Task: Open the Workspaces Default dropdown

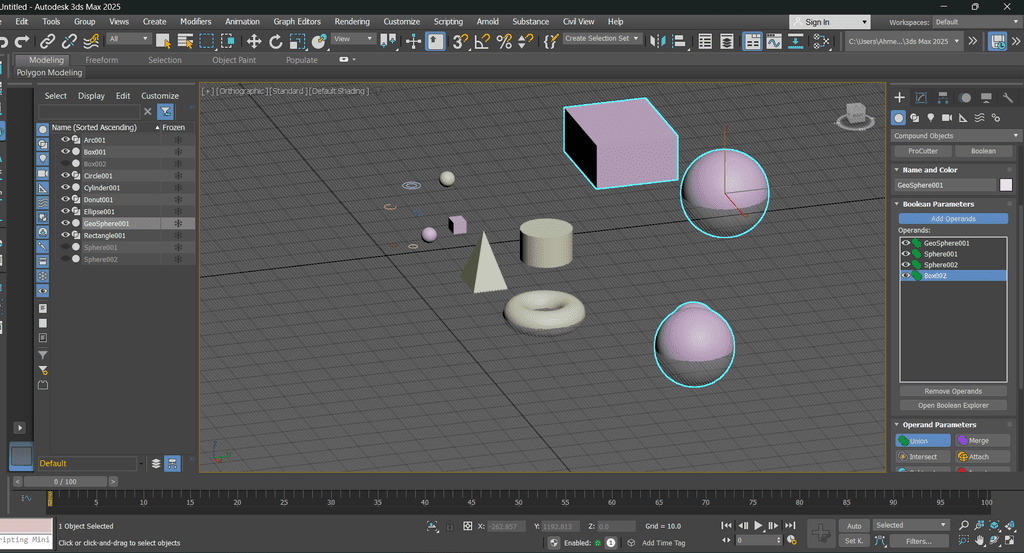Action: point(976,22)
